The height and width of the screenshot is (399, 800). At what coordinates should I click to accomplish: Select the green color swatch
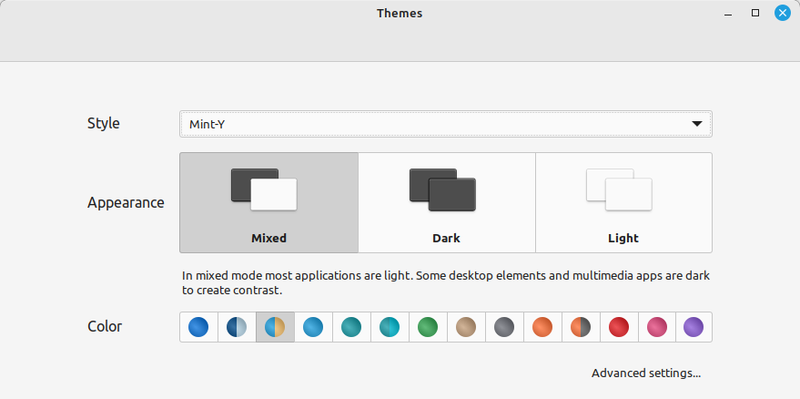point(428,327)
